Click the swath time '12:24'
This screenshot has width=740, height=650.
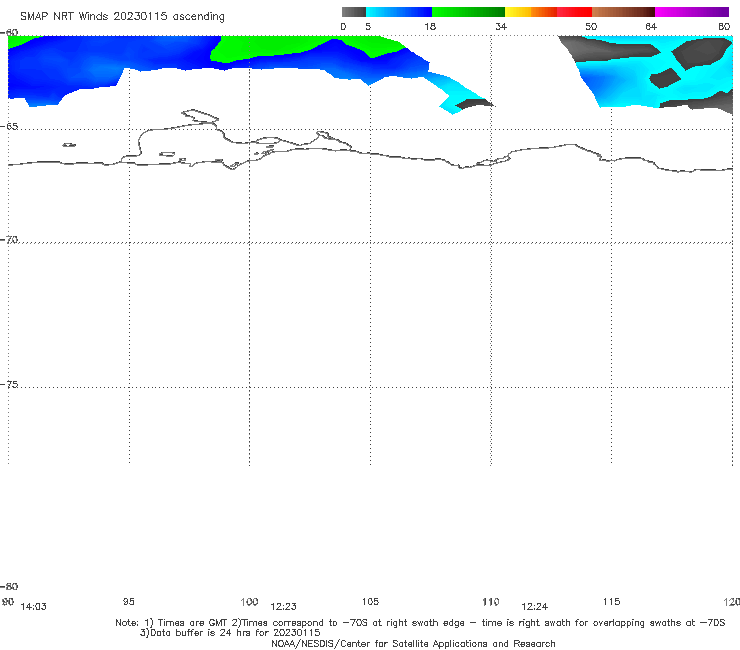pos(534,607)
